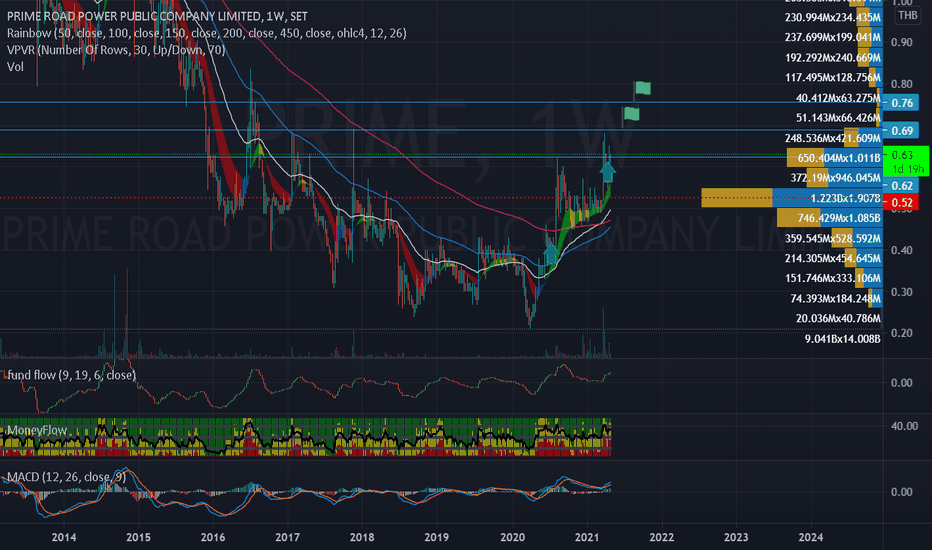
Task: Click the 2014 label on time axis
Action: tap(64, 538)
